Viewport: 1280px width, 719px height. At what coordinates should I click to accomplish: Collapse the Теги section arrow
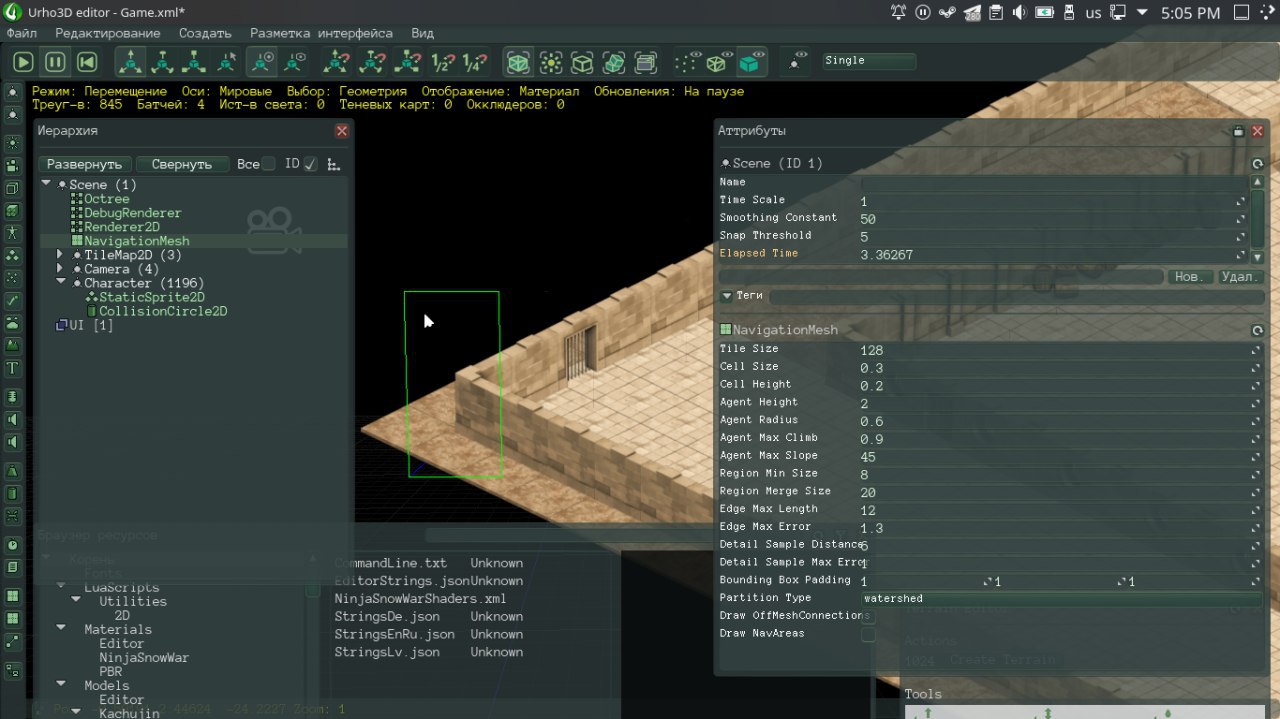pyautogui.click(x=727, y=296)
